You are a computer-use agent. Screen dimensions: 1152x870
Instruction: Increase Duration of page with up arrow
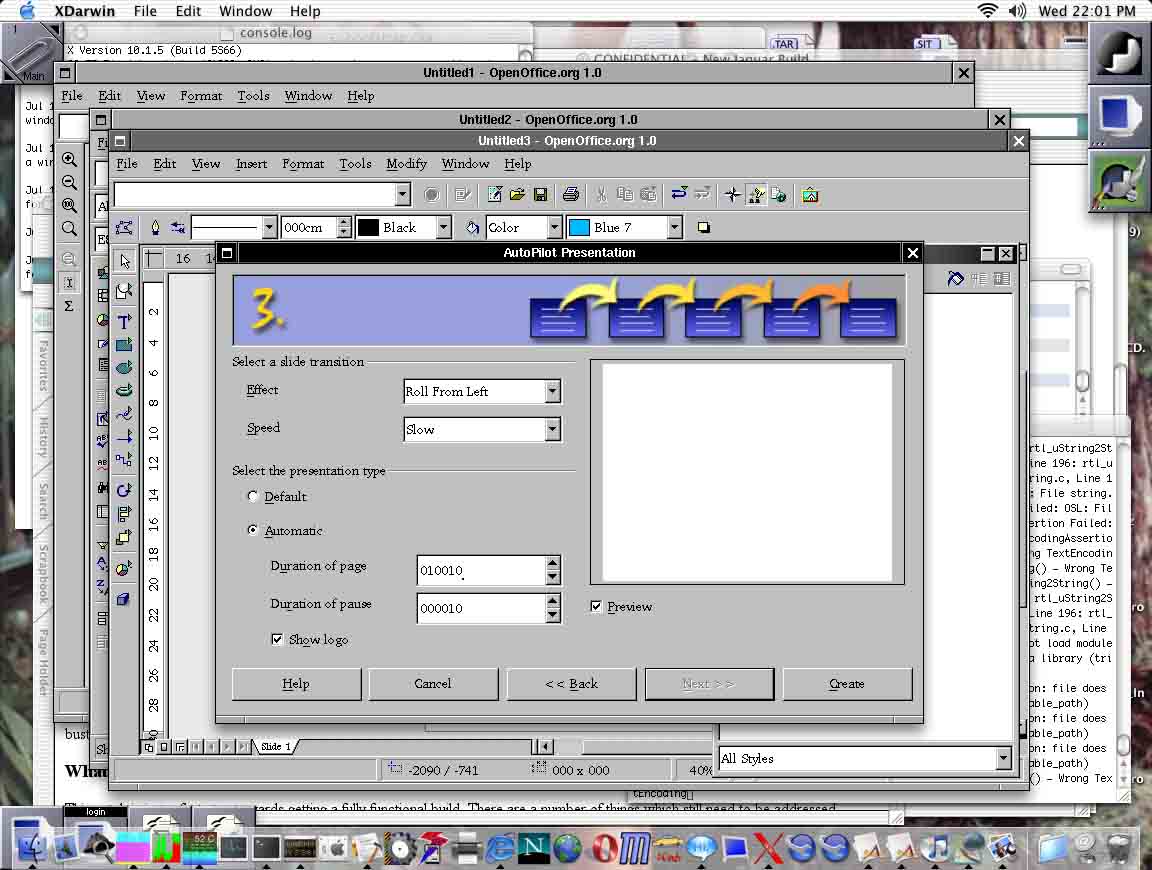pyautogui.click(x=552, y=563)
